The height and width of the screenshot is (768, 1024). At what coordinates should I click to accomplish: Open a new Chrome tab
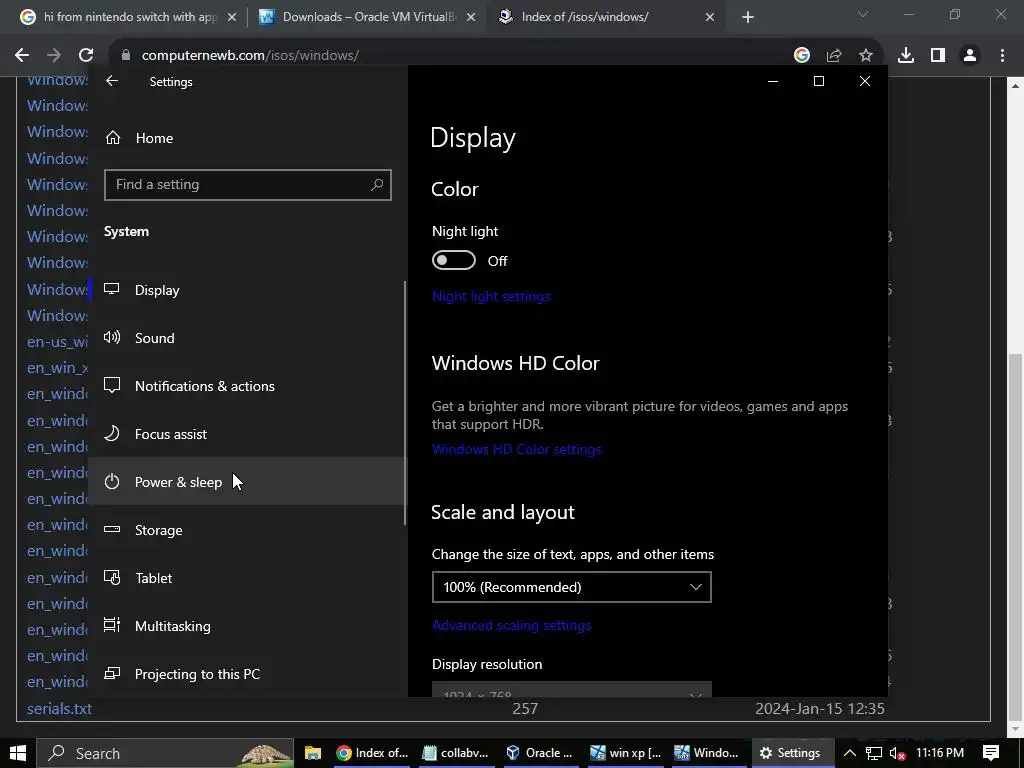tap(748, 17)
